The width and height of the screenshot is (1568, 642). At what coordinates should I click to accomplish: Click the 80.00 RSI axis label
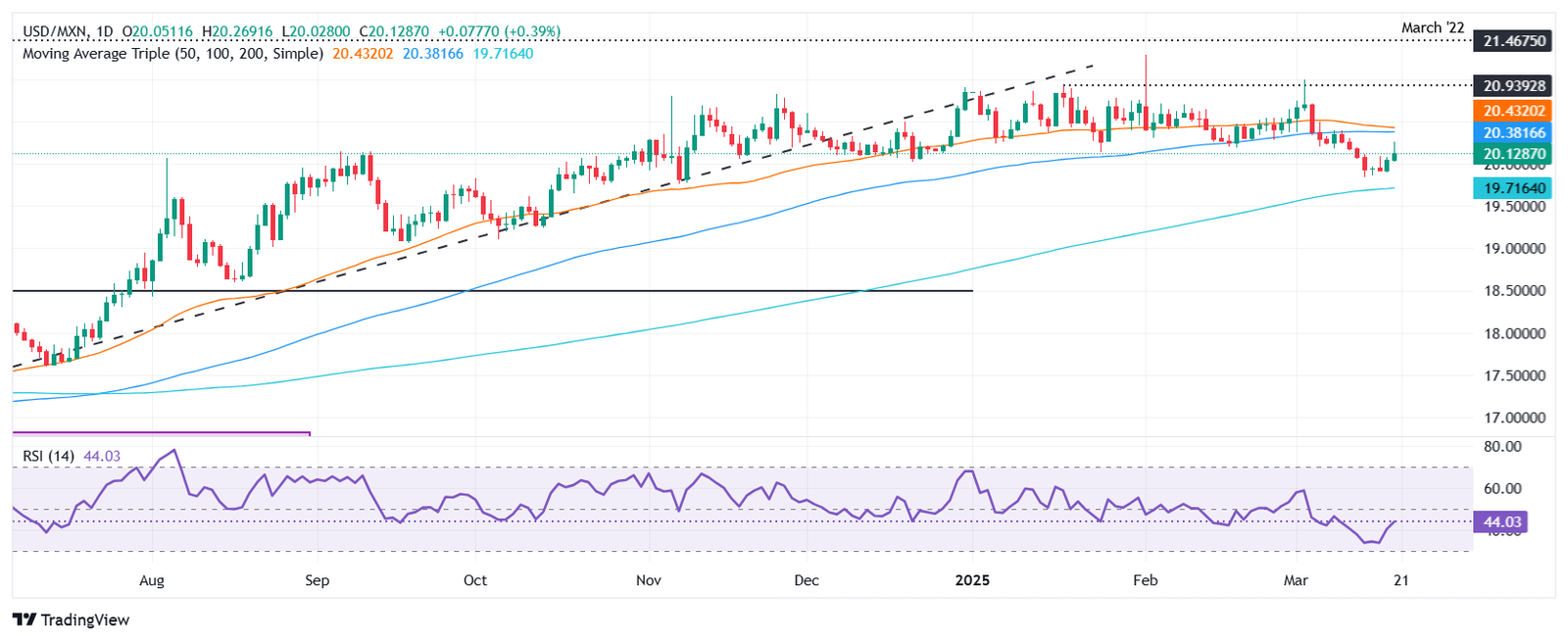(x=1503, y=447)
